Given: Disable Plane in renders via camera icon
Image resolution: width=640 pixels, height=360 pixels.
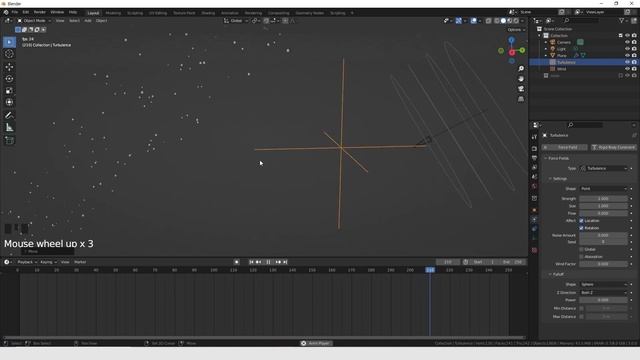Looking at the screenshot, I should tap(634, 55).
